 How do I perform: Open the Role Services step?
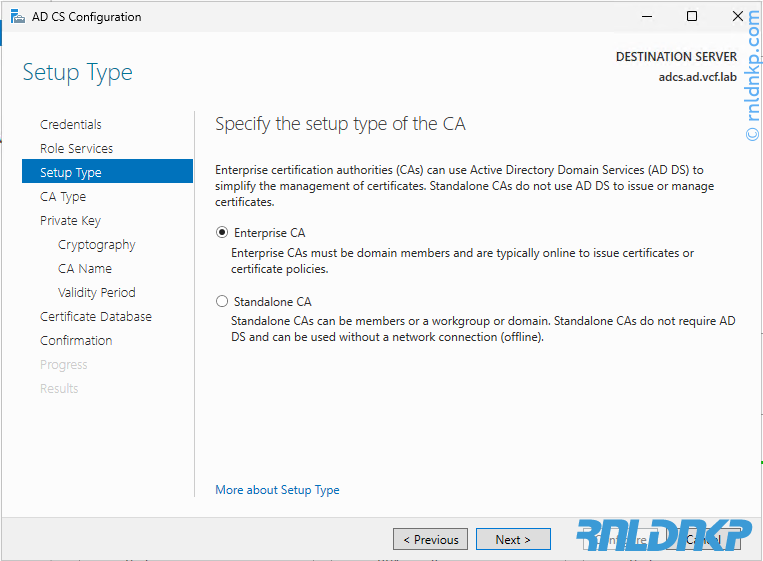coord(76,149)
